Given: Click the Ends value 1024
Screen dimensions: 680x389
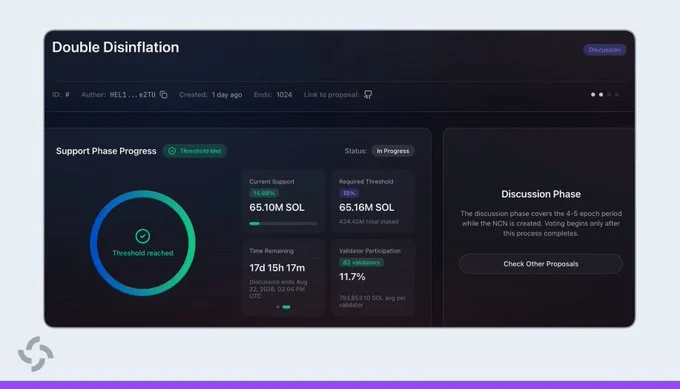Looking at the screenshot, I should click(x=284, y=95).
